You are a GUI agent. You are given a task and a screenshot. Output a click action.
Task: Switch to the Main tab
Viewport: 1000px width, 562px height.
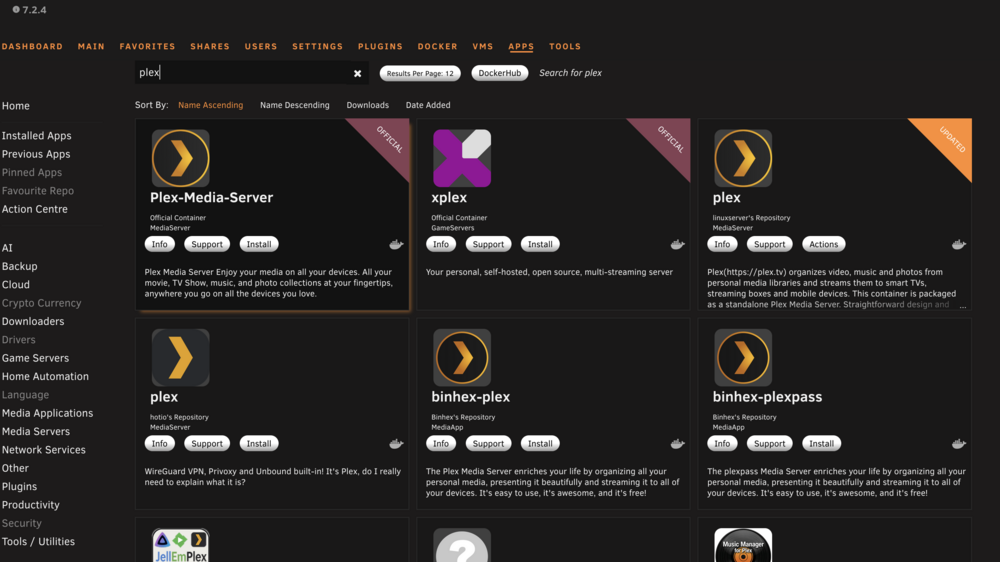tap(91, 47)
